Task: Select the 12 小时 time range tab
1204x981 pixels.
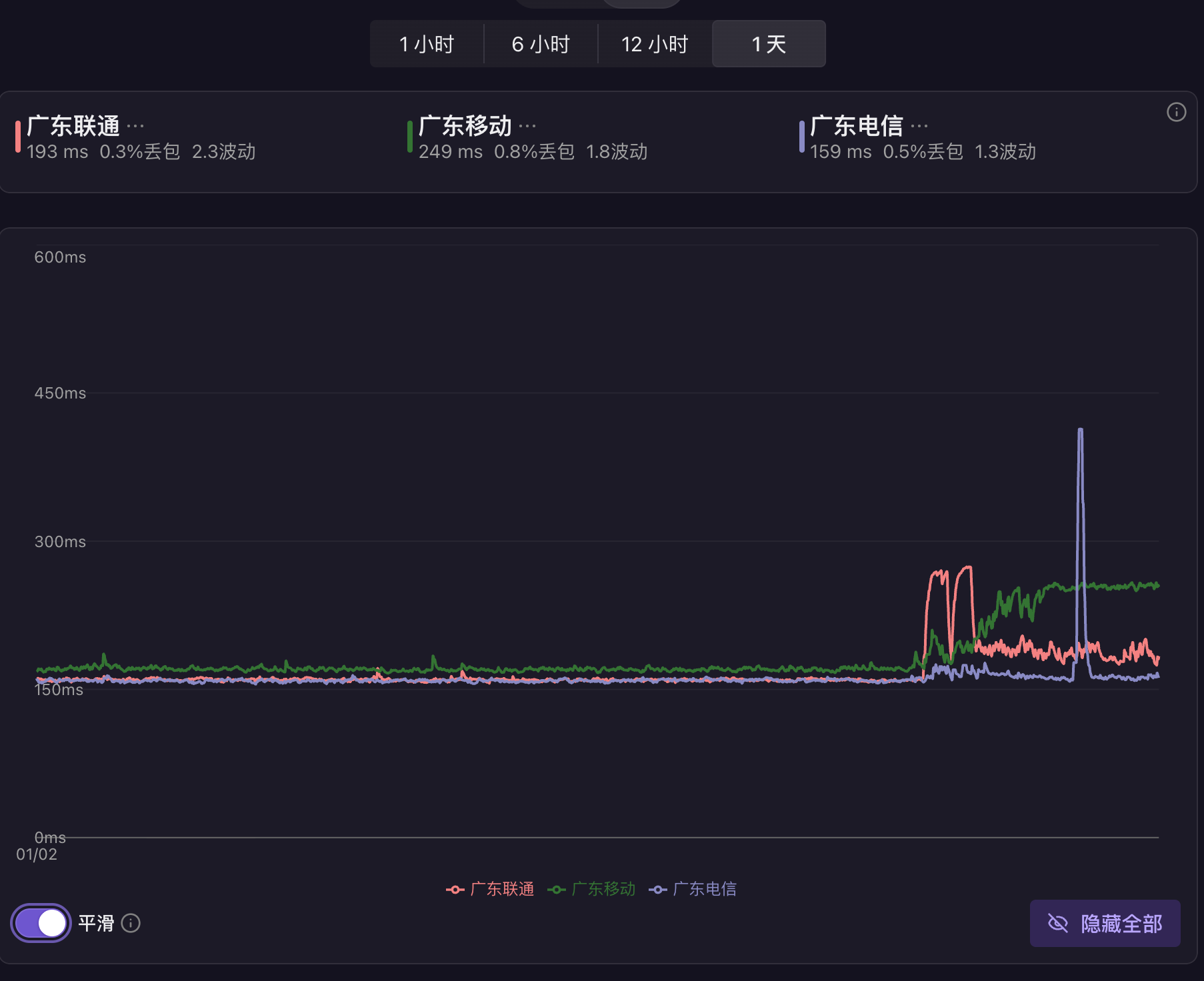Action: pos(655,44)
